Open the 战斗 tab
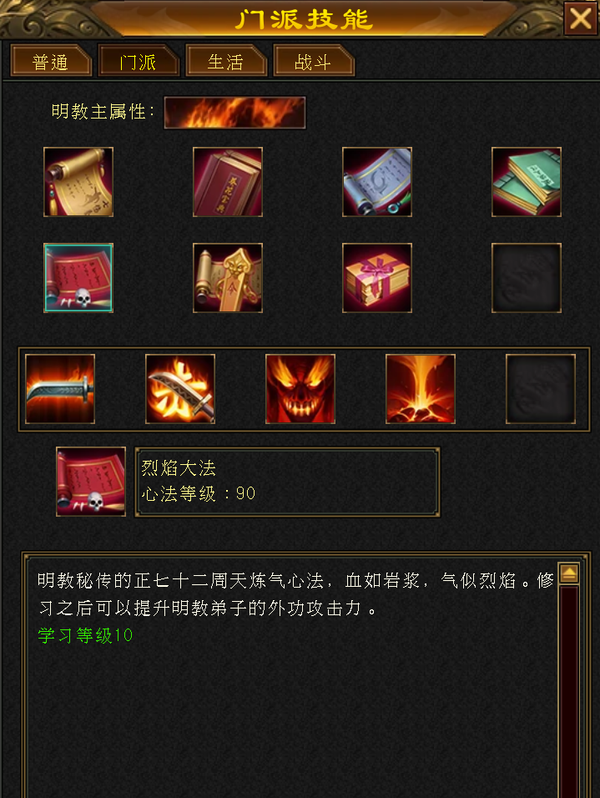Viewport: 600px width, 798px height. (x=313, y=61)
